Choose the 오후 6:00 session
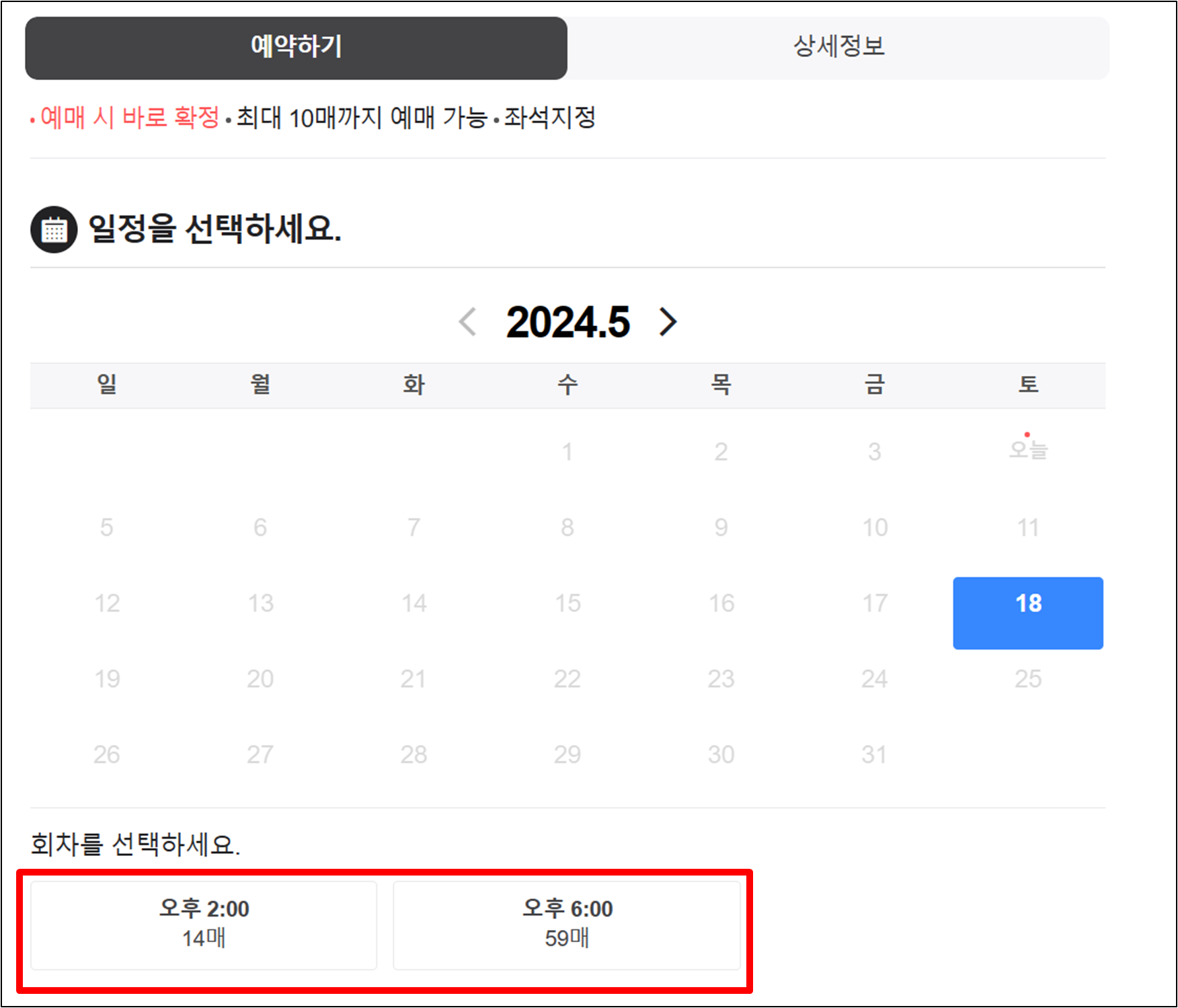 tap(567, 925)
